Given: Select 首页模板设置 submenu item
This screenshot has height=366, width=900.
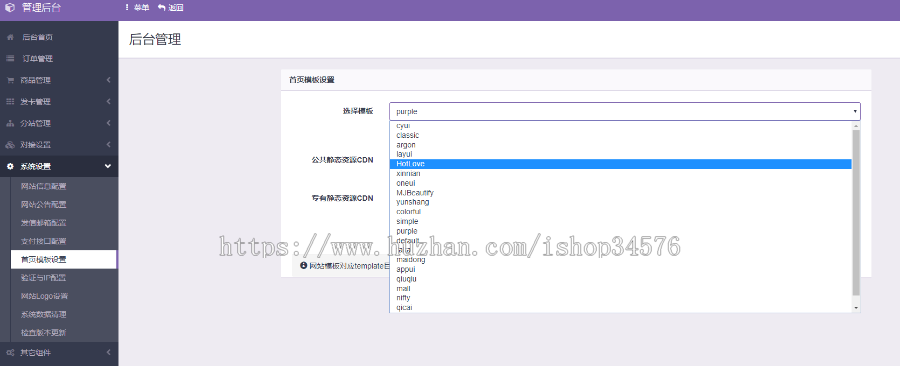Looking at the screenshot, I should [63, 259].
